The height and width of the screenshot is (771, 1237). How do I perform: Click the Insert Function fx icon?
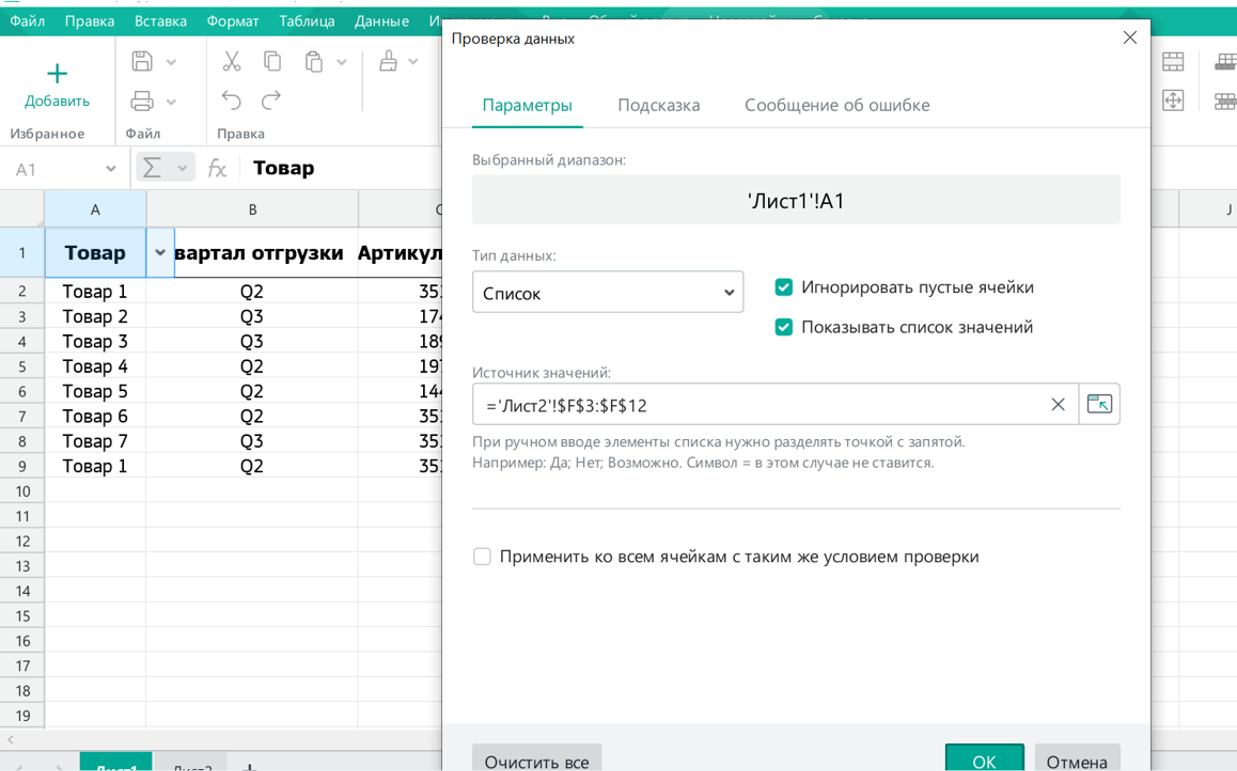tap(217, 167)
